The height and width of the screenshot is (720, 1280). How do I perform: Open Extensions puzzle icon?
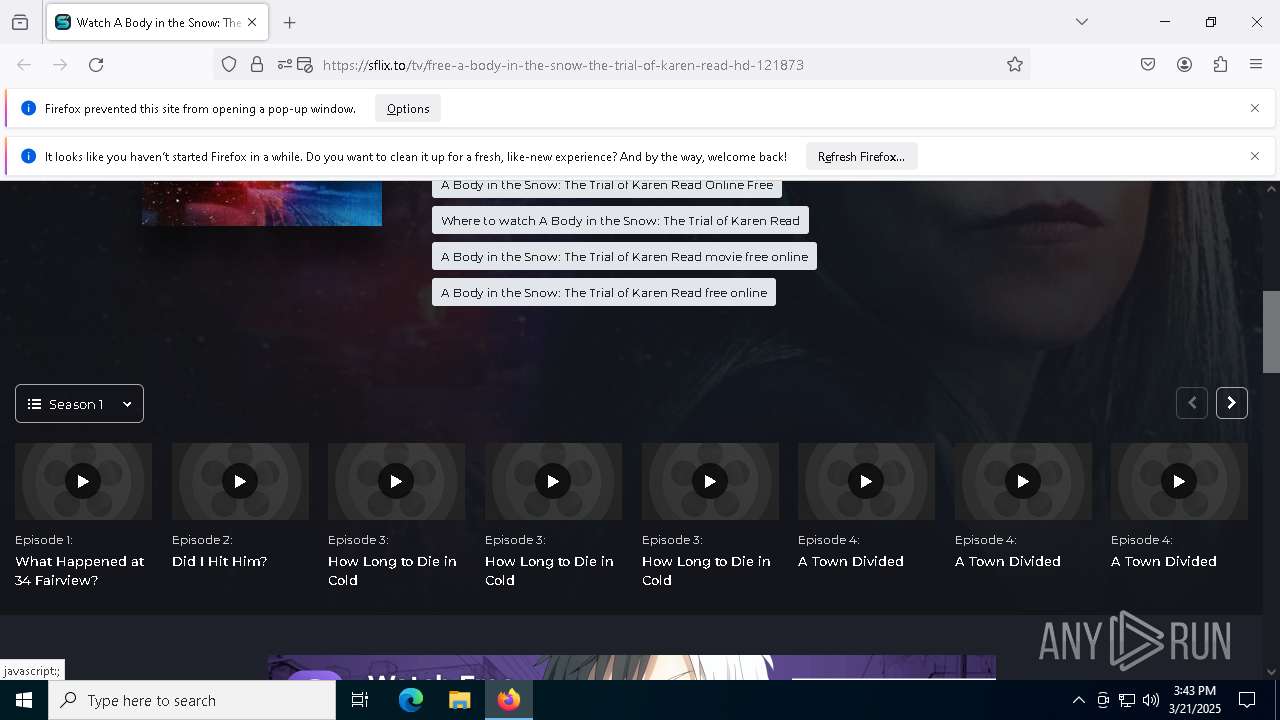point(1220,65)
